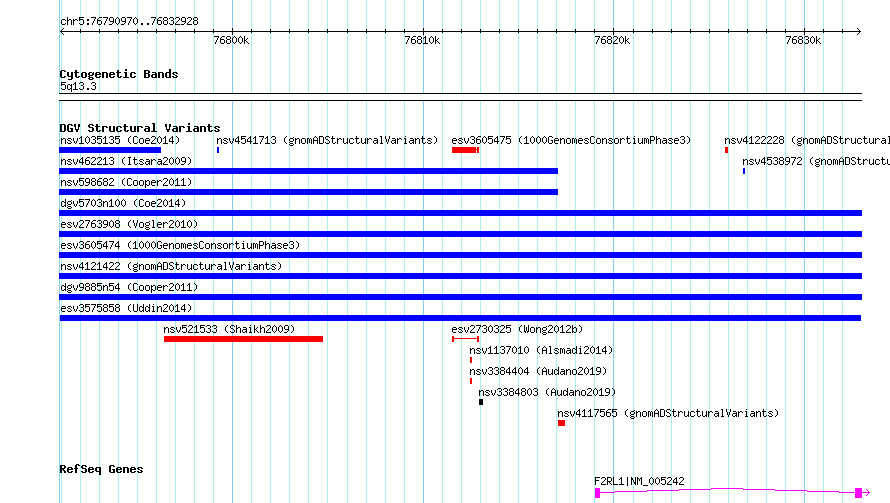Click the Cytogenetic Bands track title

point(119,74)
